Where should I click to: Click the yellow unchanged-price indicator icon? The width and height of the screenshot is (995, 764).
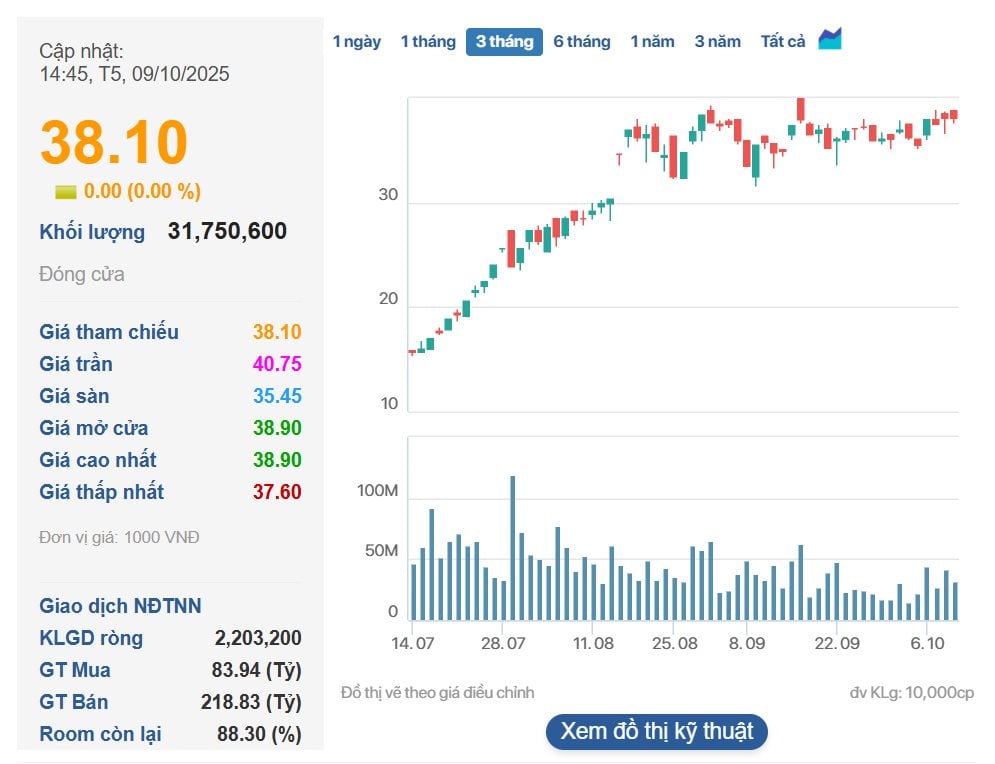pos(66,192)
